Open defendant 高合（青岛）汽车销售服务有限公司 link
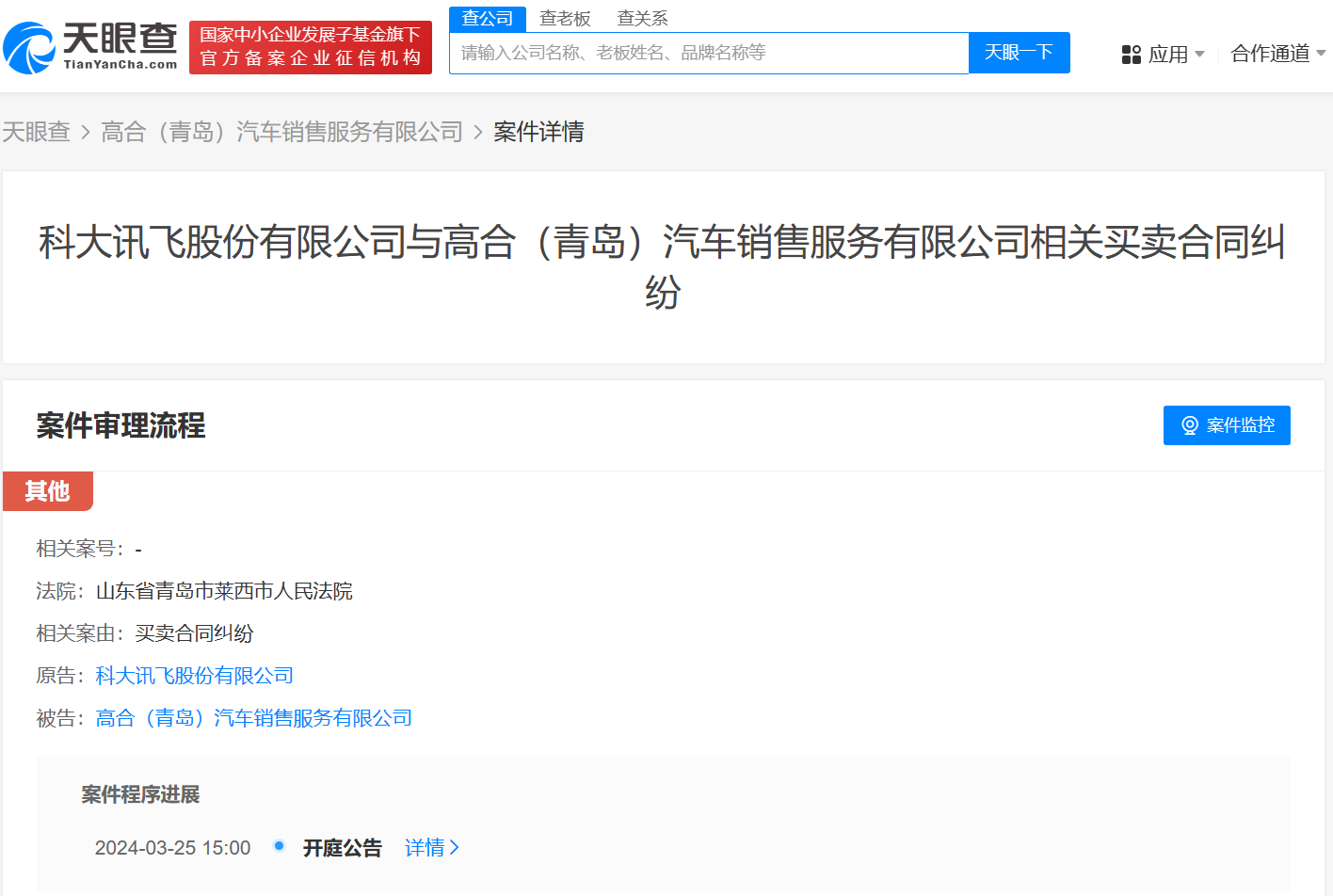The height and width of the screenshot is (896, 1333). (x=254, y=718)
